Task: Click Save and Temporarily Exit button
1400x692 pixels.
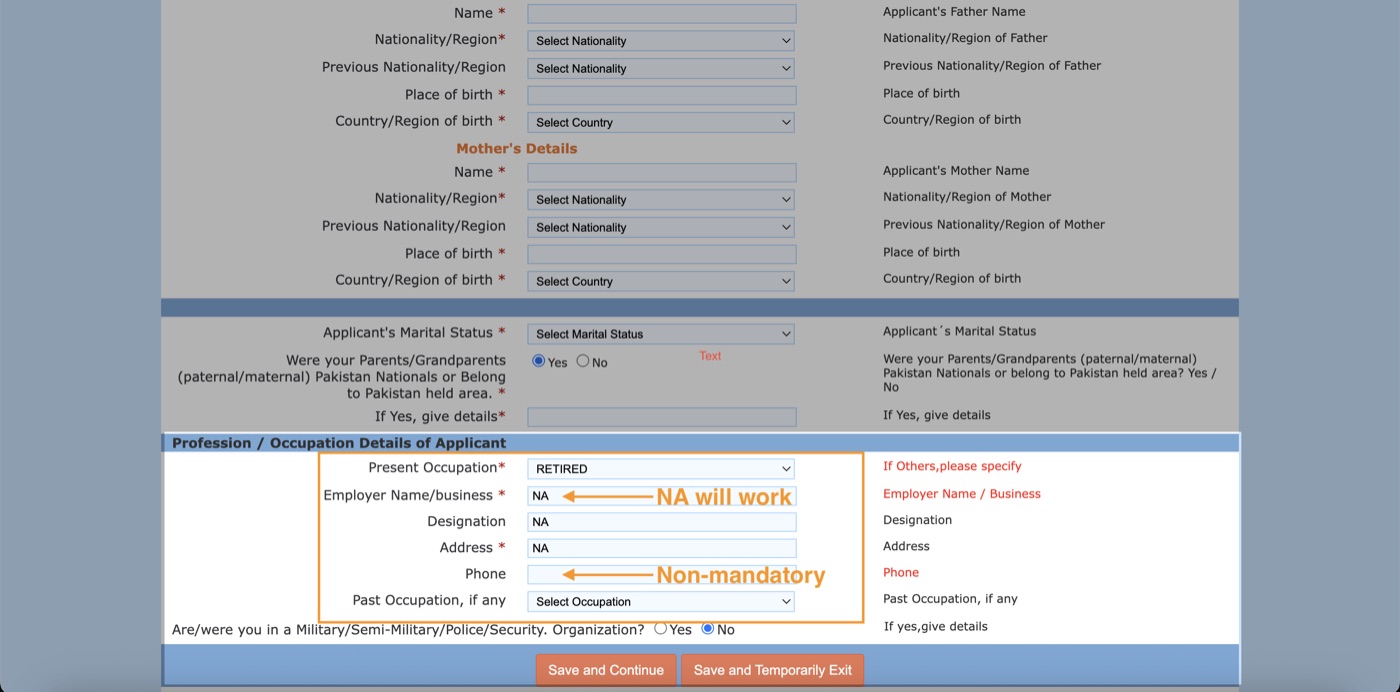Action: pyautogui.click(x=773, y=670)
